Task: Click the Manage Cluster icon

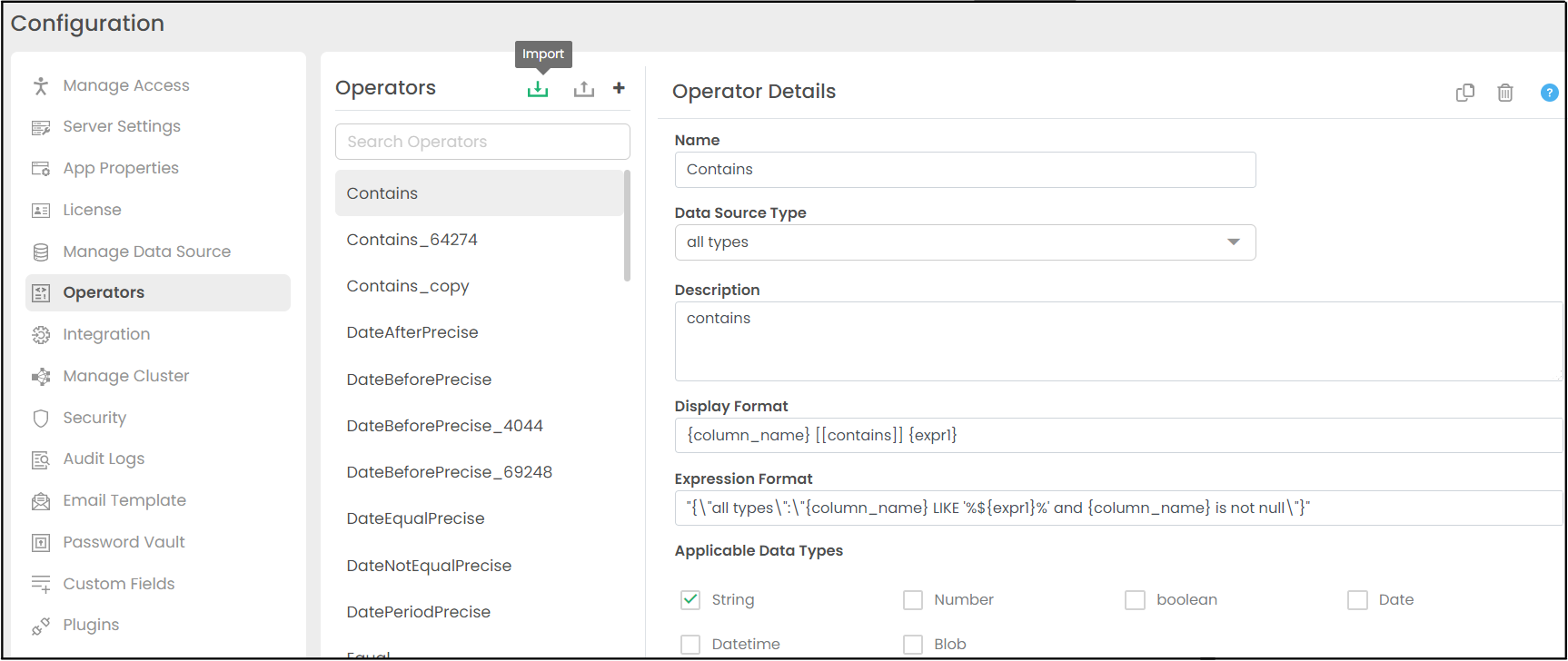Action: pos(41,377)
